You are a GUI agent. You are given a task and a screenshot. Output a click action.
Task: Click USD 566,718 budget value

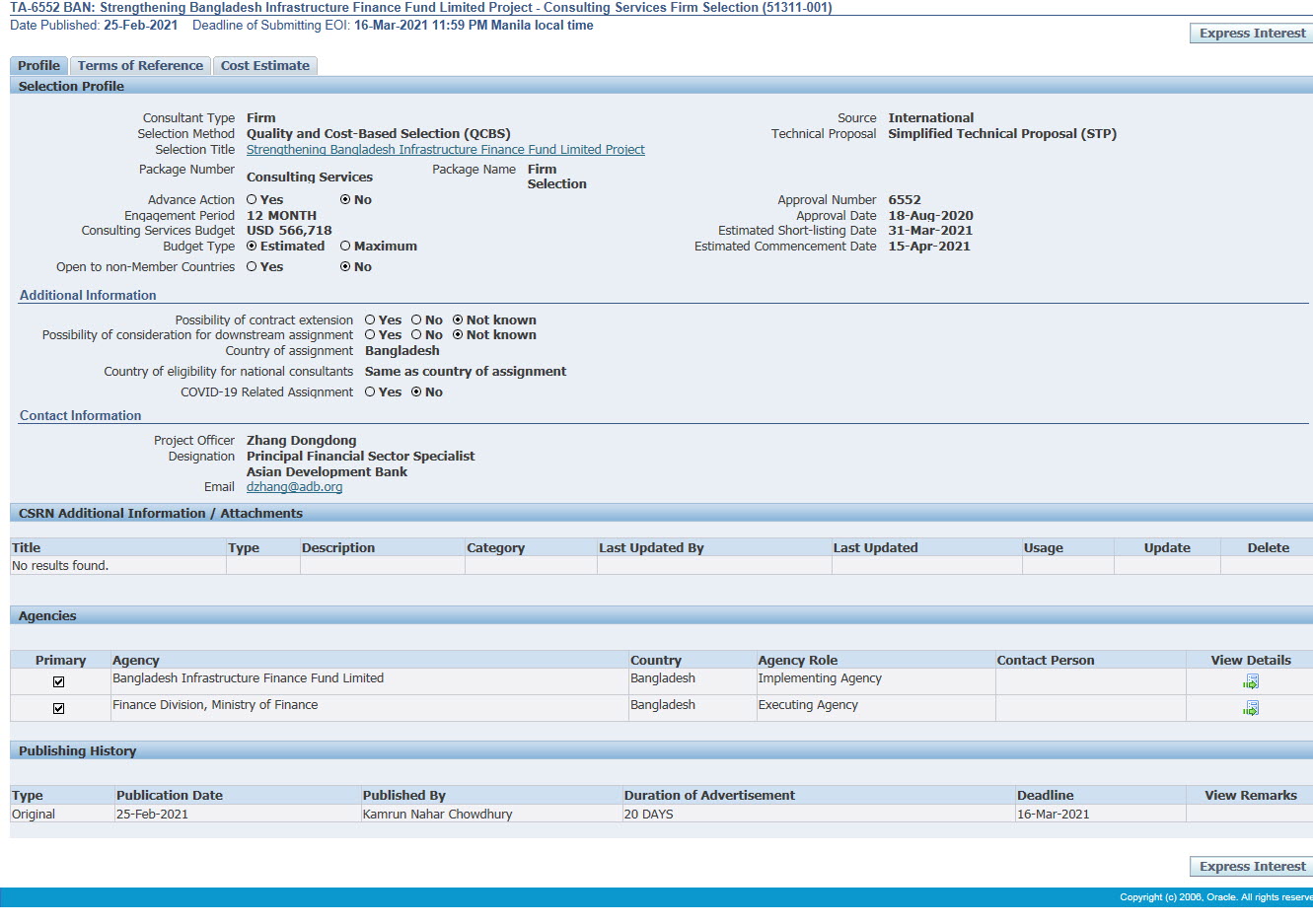289,231
